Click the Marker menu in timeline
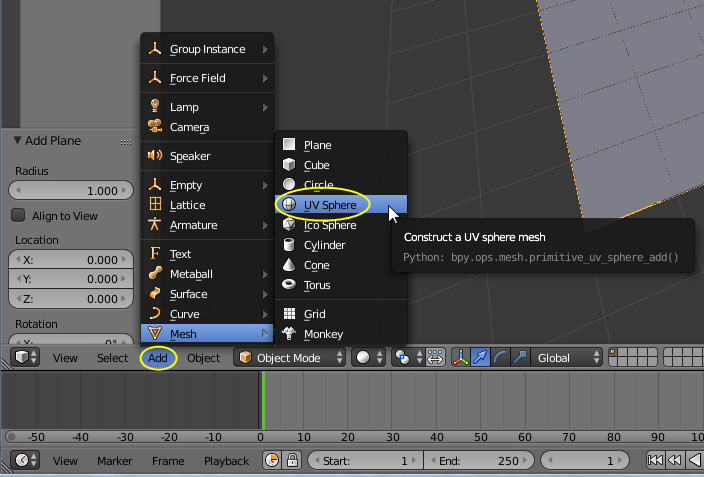 pyautogui.click(x=114, y=461)
